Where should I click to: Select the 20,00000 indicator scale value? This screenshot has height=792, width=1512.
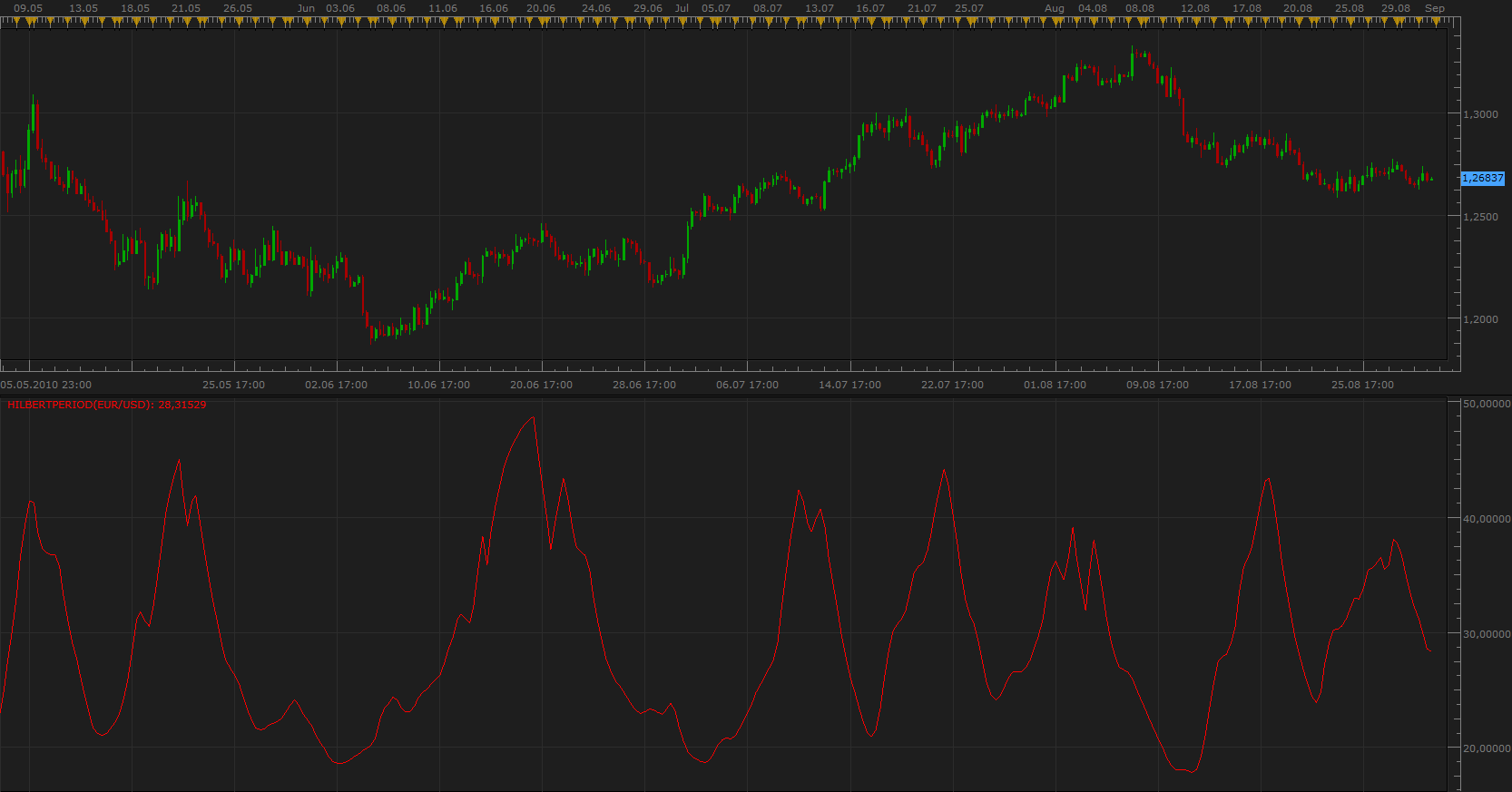tap(1487, 748)
